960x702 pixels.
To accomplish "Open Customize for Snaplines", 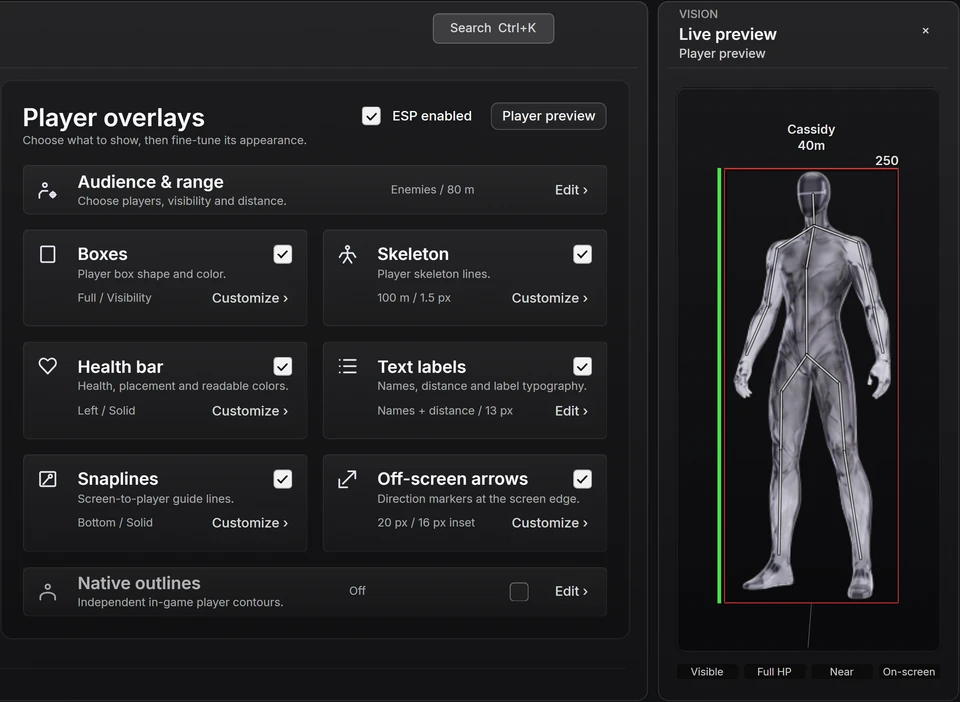I will (x=250, y=523).
